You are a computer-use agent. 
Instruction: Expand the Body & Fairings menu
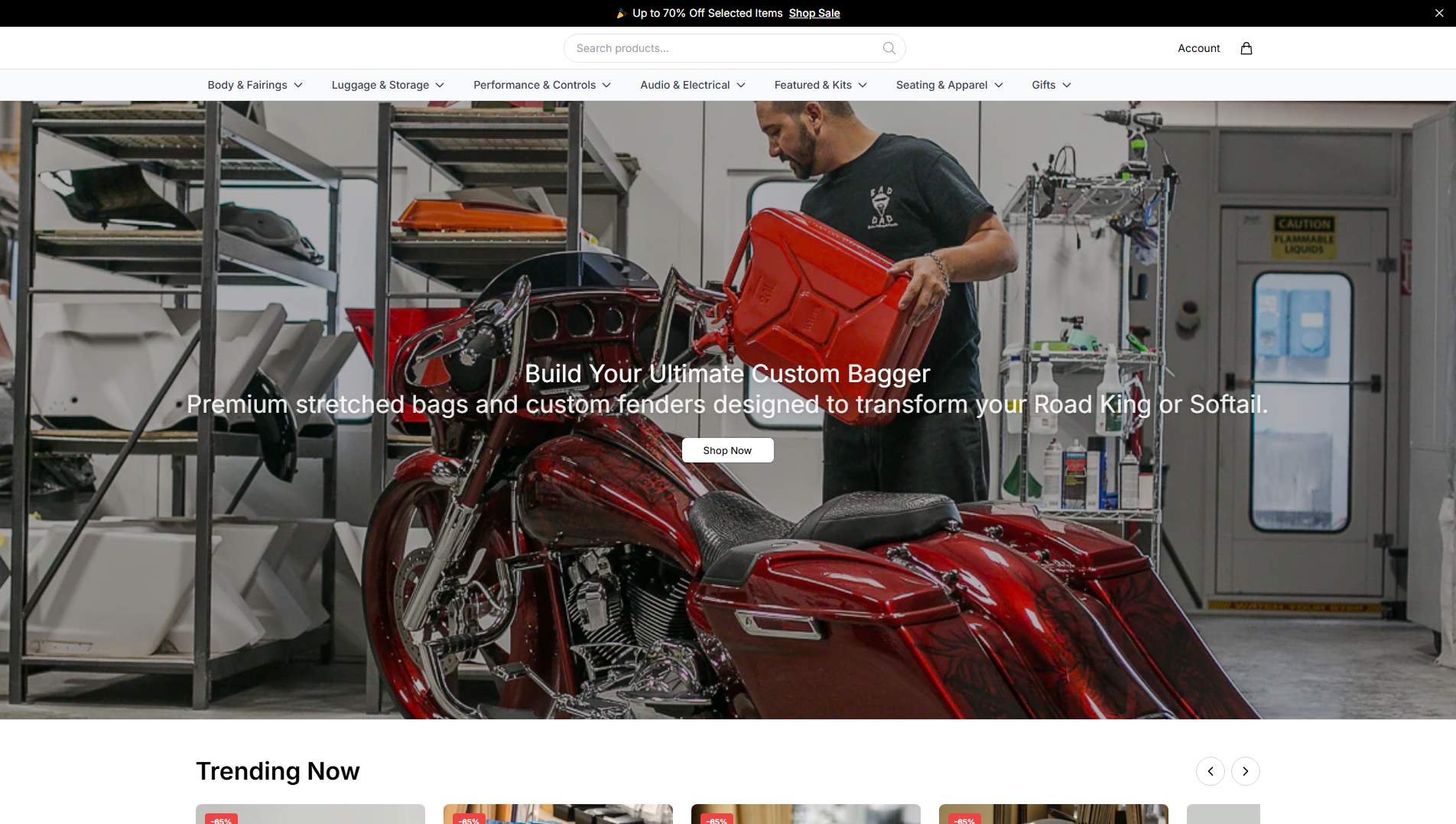pyautogui.click(x=255, y=85)
